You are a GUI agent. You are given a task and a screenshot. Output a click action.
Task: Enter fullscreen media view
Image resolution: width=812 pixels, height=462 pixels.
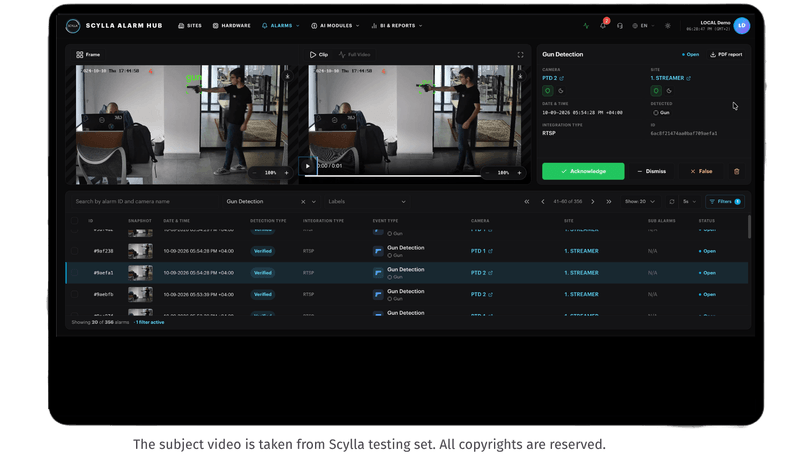coord(520,54)
